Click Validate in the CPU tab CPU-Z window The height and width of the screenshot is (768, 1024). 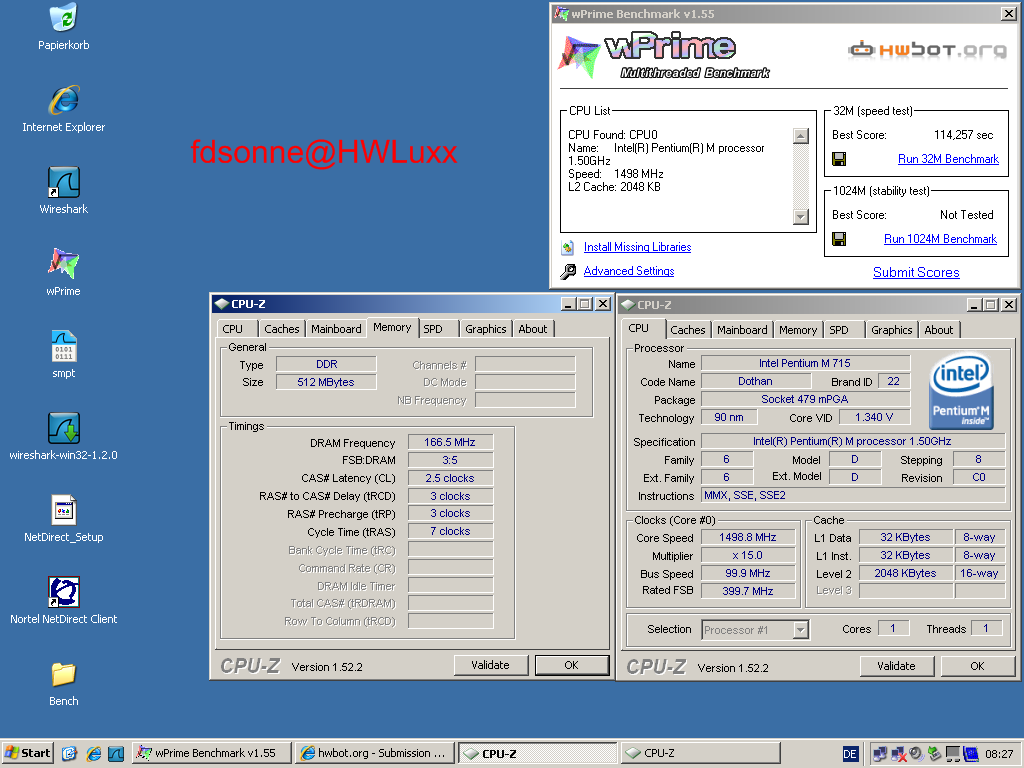click(896, 666)
